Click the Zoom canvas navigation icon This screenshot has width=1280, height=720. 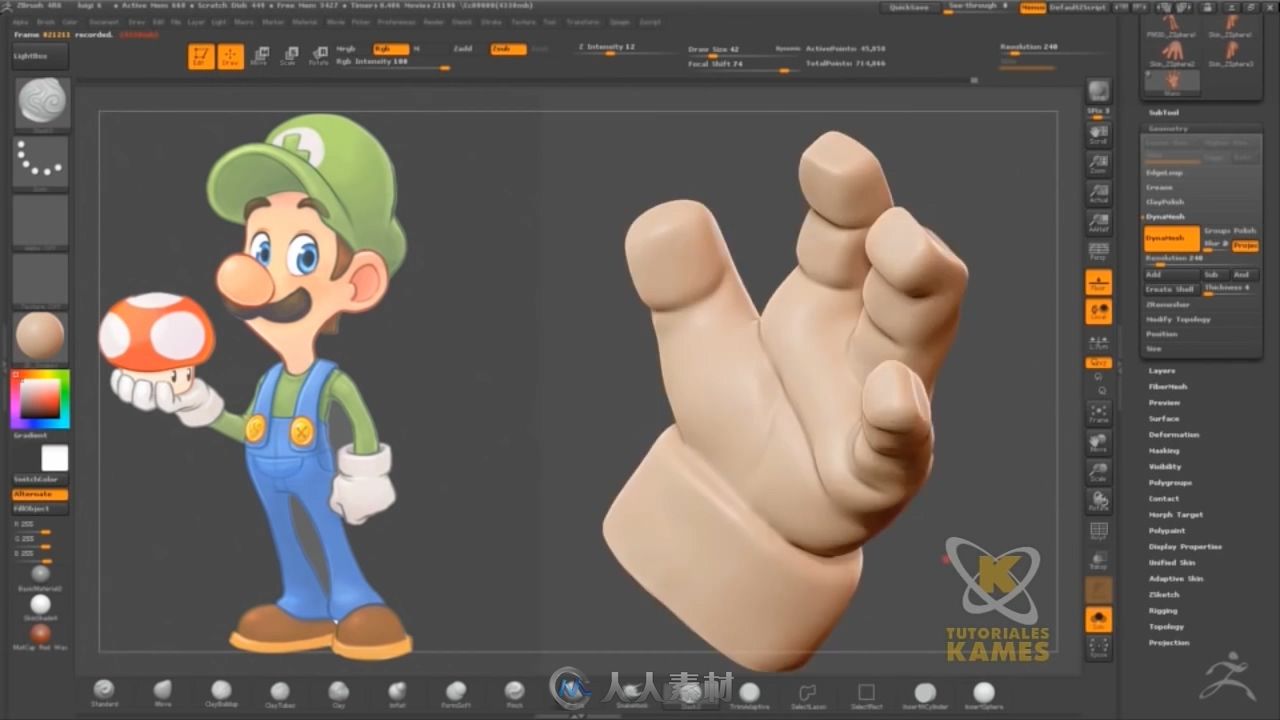[1098, 163]
